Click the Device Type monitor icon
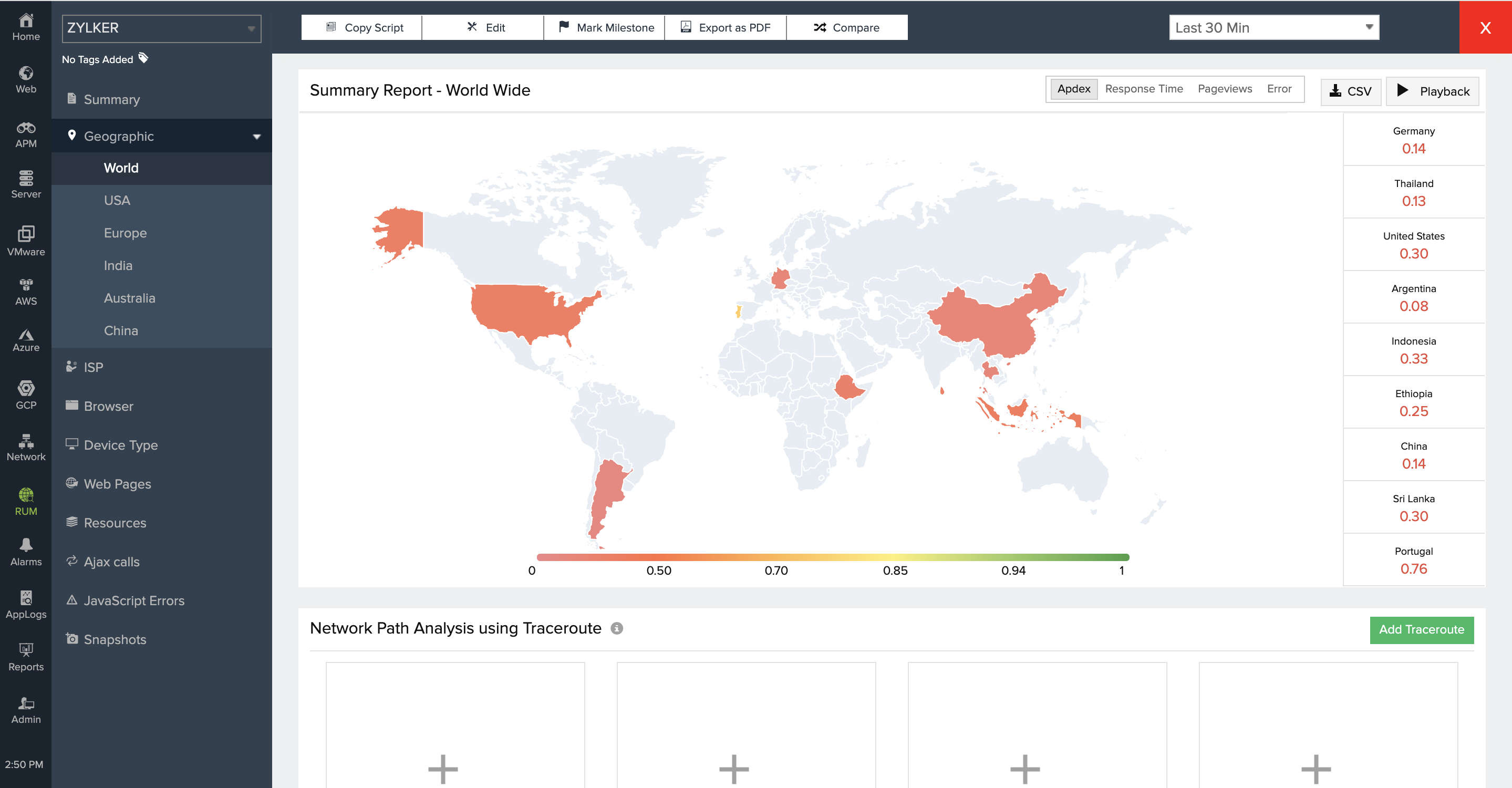The width and height of the screenshot is (1512, 788). pos(71,443)
